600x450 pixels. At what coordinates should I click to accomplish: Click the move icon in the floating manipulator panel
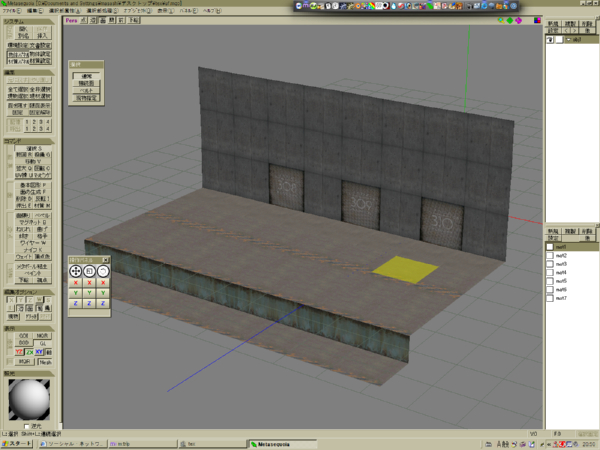(74, 271)
